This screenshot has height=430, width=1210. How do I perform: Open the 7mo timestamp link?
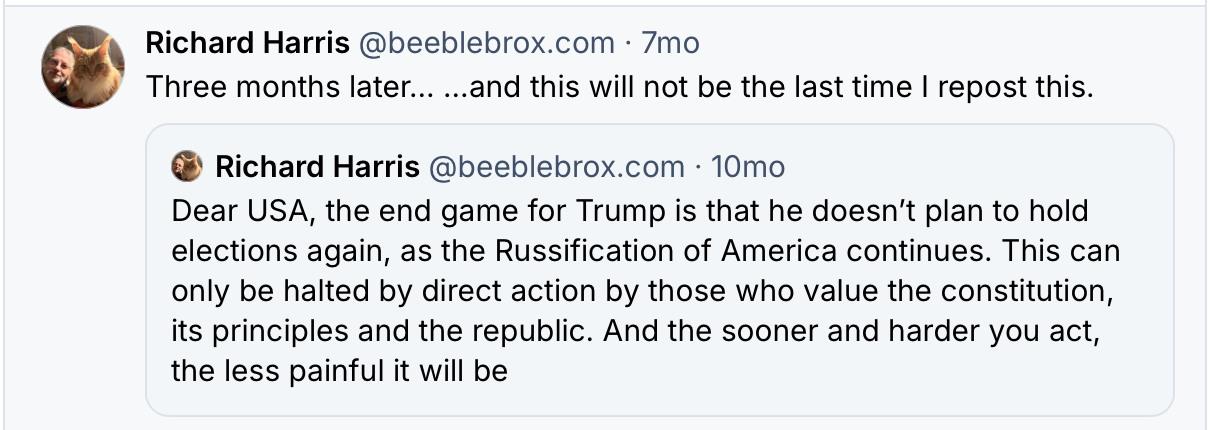(x=670, y=43)
